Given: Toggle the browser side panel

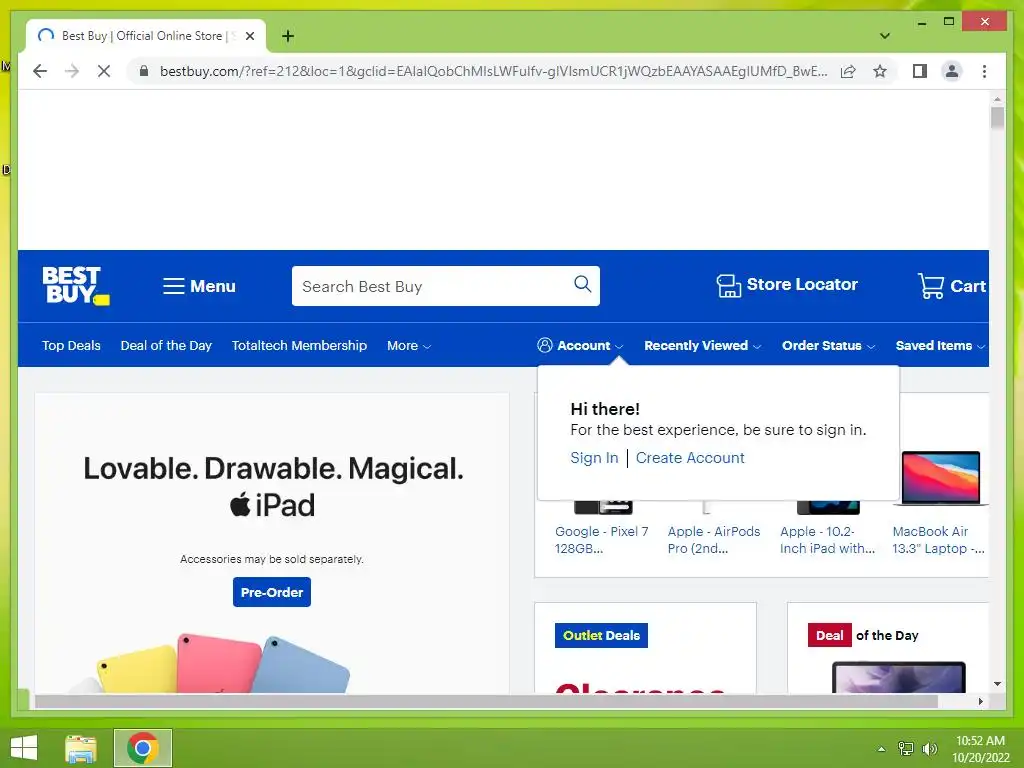Looking at the screenshot, I should pos(920,71).
